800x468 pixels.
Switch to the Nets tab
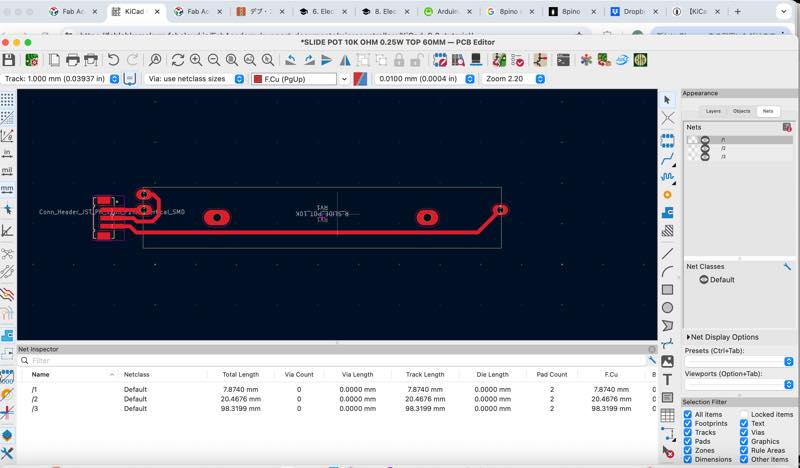(768, 111)
